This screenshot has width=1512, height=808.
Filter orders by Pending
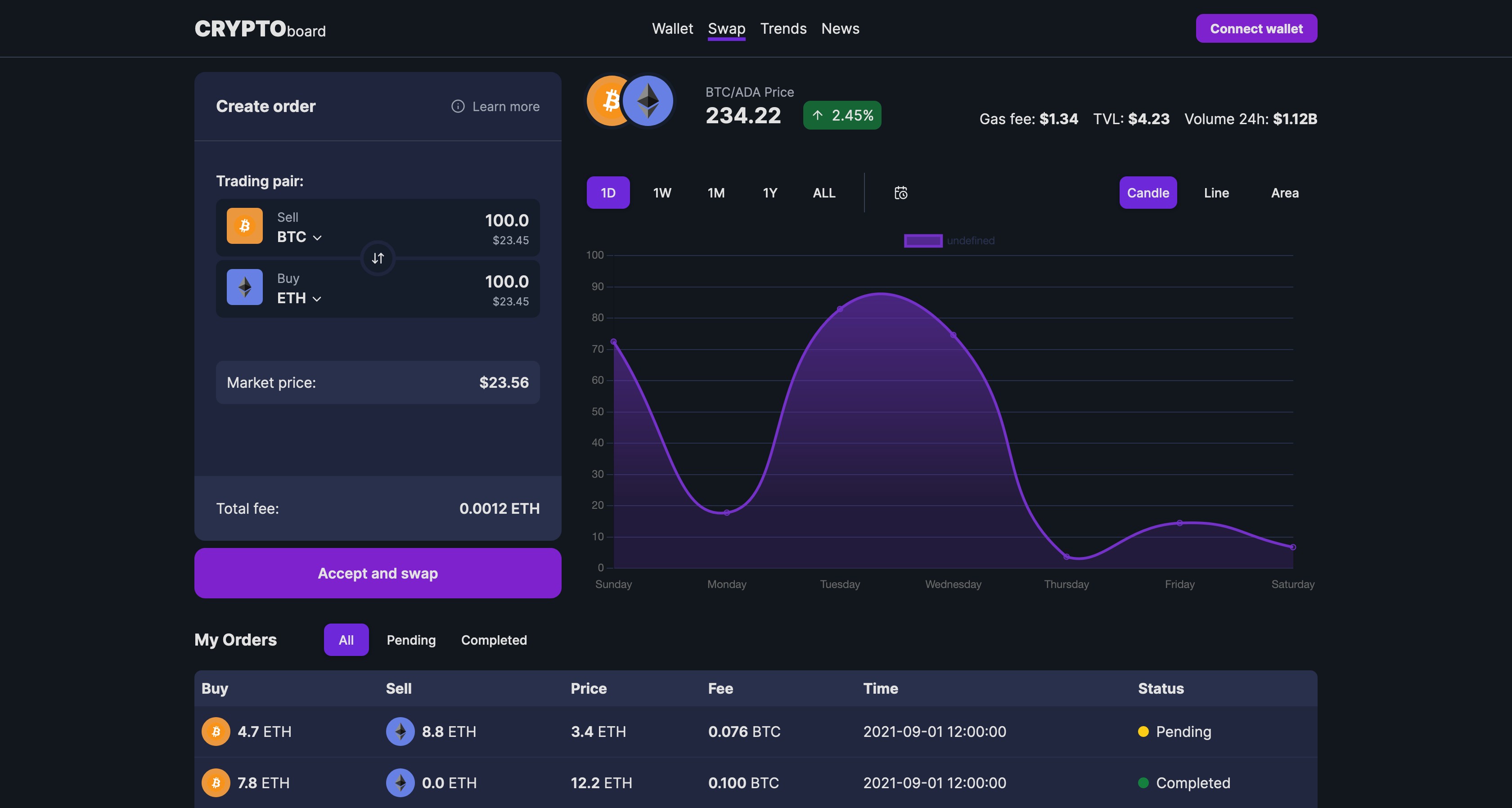(411, 640)
